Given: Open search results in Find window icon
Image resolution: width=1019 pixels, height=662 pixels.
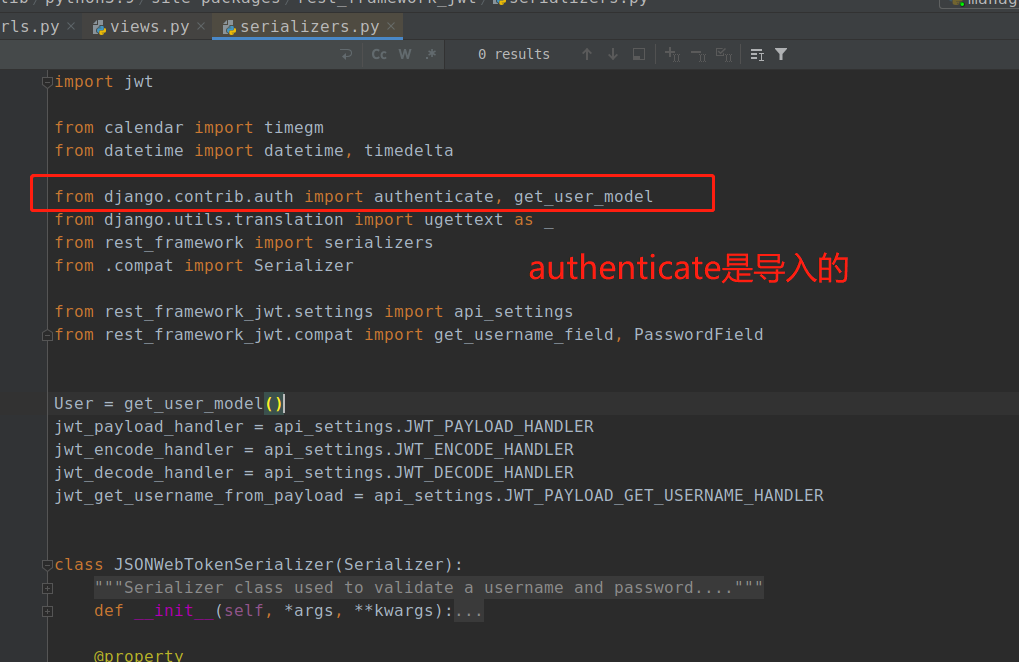Looking at the screenshot, I should 639,55.
